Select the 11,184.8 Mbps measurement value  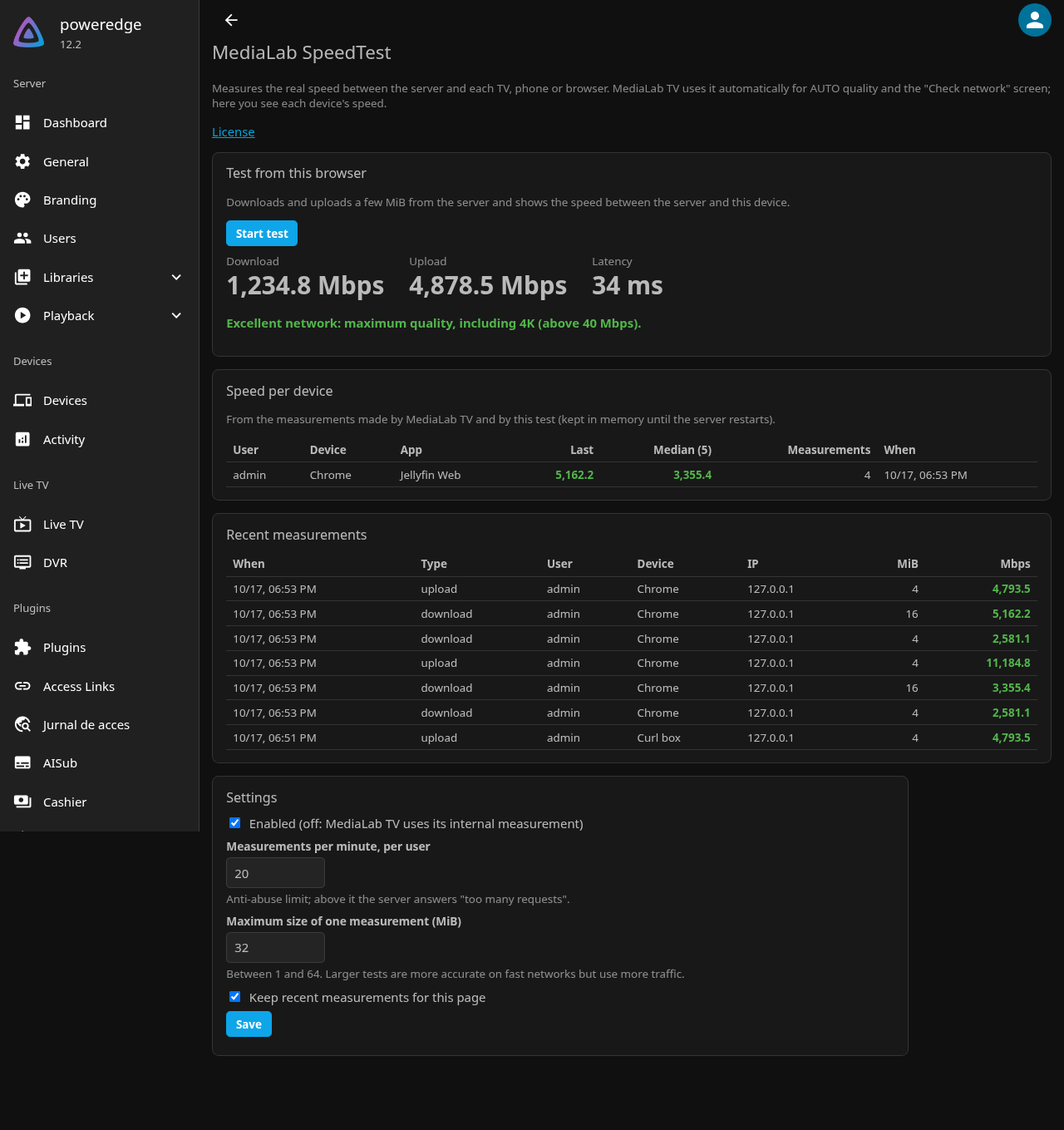point(1007,663)
